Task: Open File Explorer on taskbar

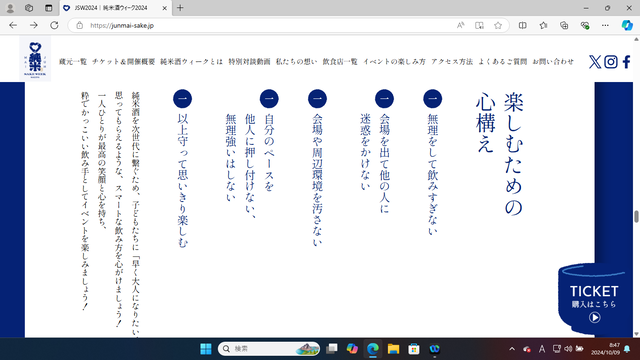Action: pos(393,349)
